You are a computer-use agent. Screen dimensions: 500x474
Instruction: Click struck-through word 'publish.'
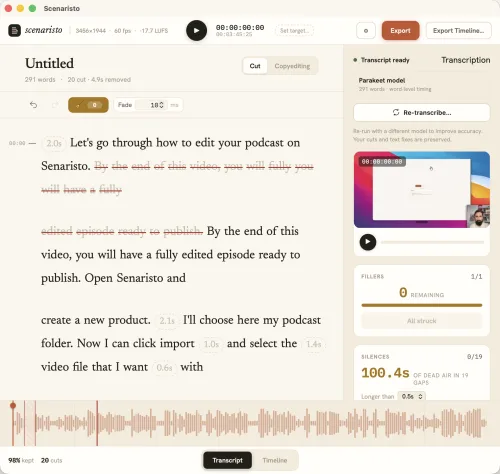coord(183,231)
